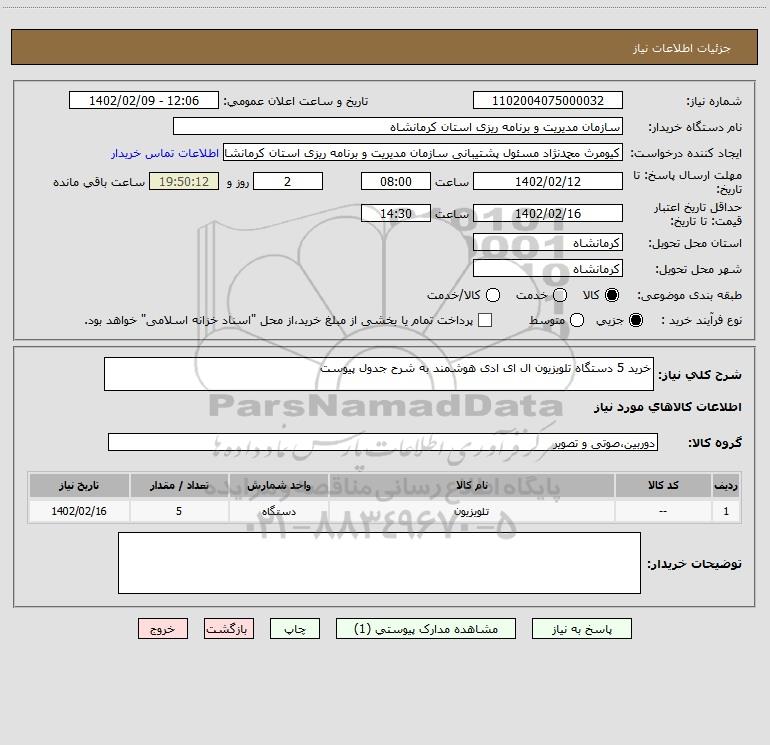Click the buyer organization name field
770x745 pixels.
pyautogui.click(x=398, y=126)
